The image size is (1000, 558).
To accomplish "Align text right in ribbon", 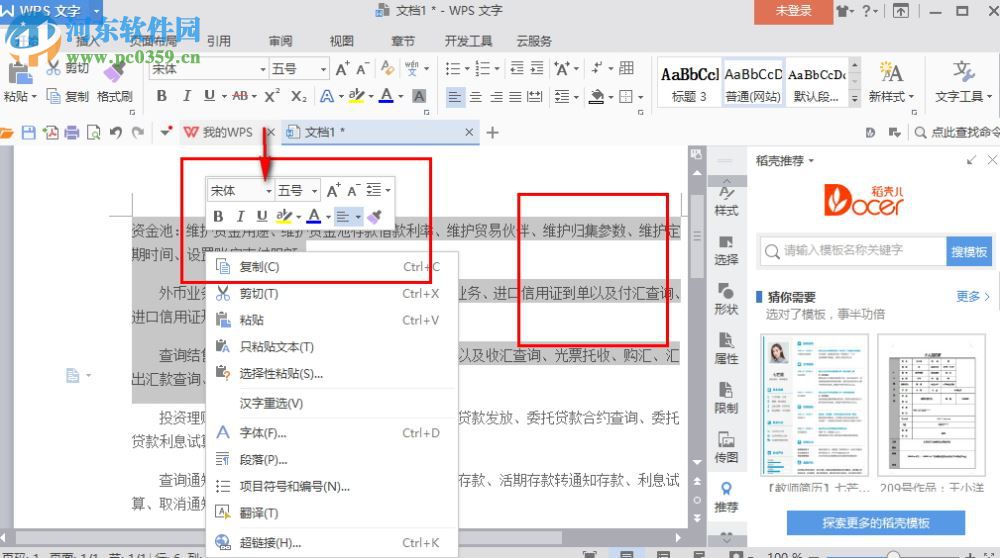I will (x=496, y=97).
